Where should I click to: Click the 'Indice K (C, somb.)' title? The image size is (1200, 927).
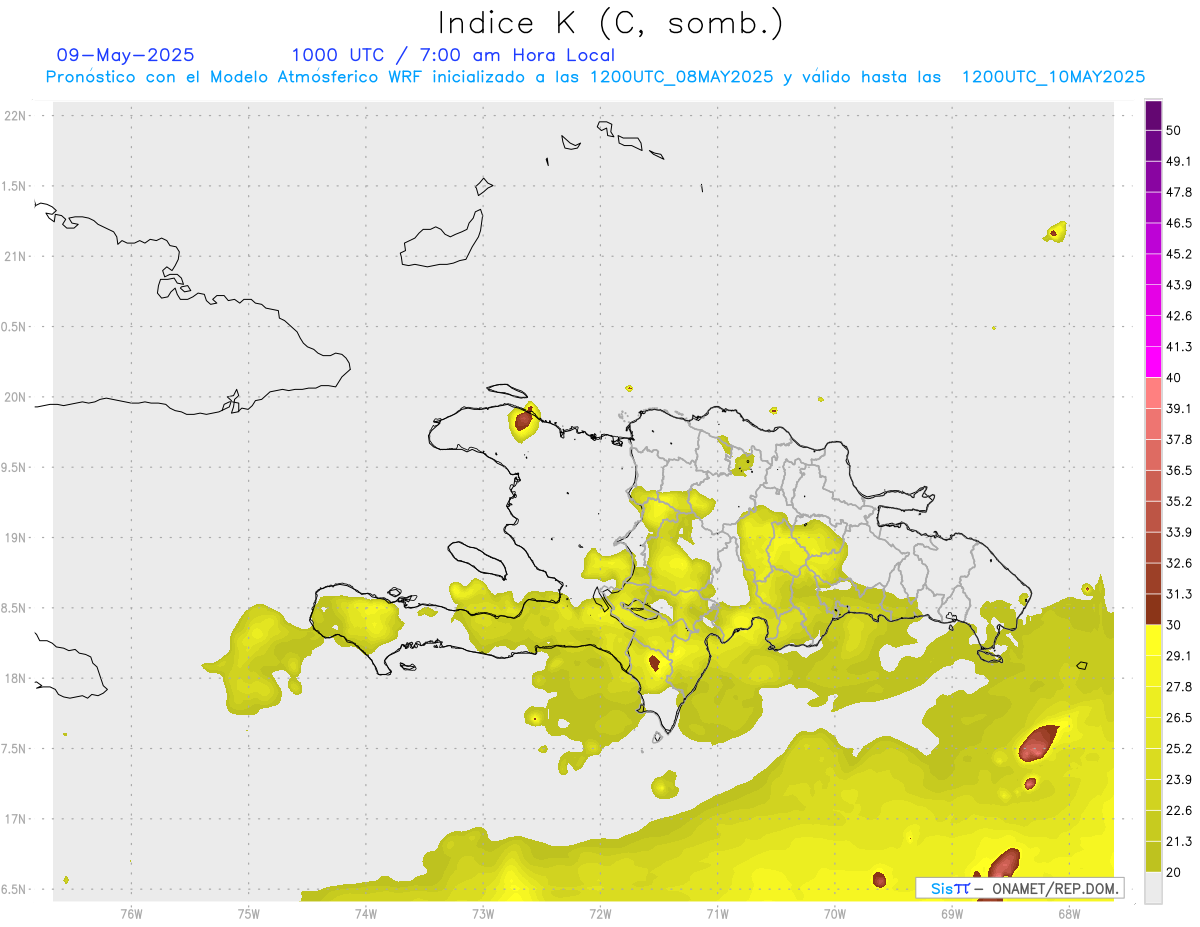(610, 22)
